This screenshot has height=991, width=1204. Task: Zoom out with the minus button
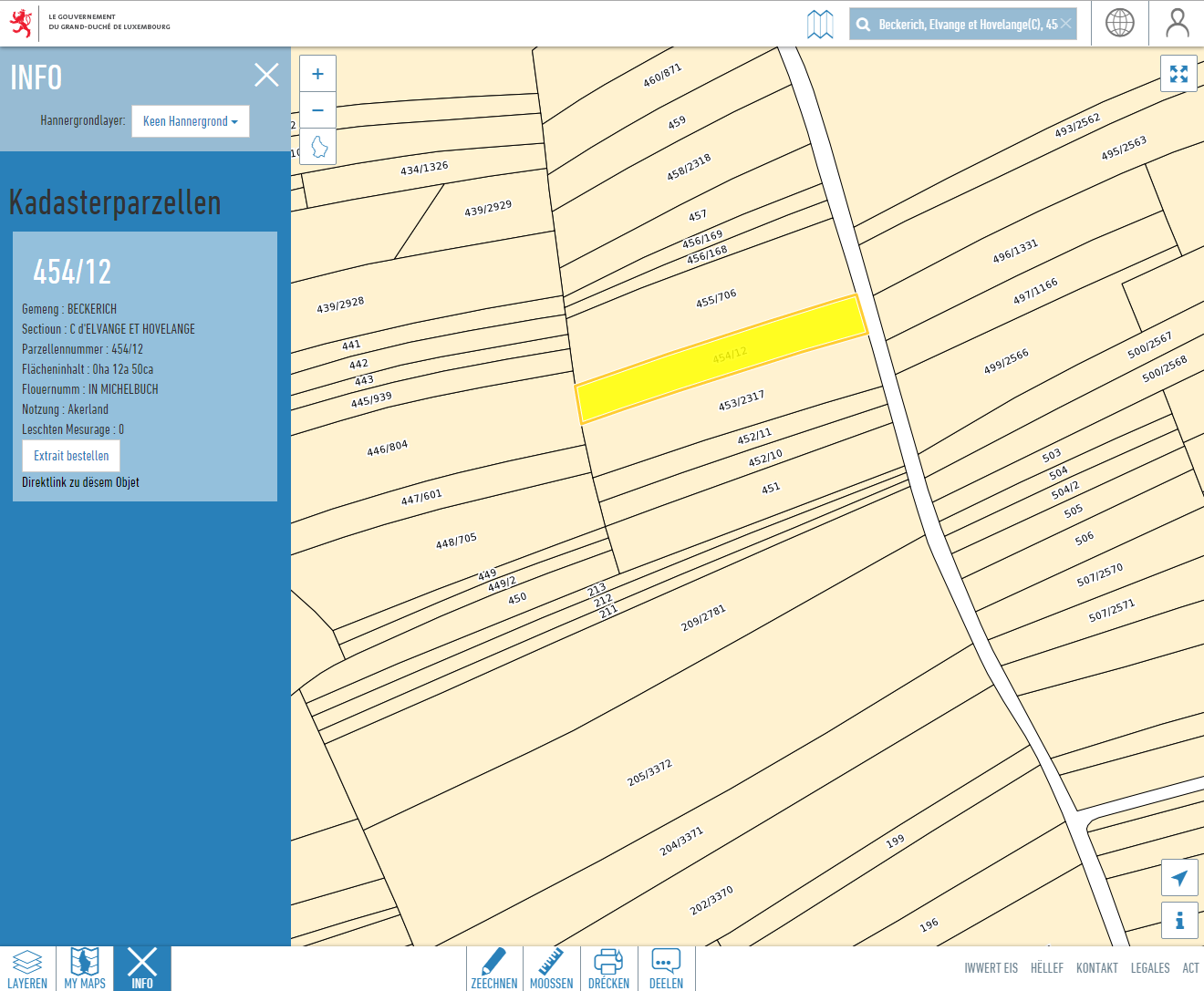pyautogui.click(x=317, y=110)
